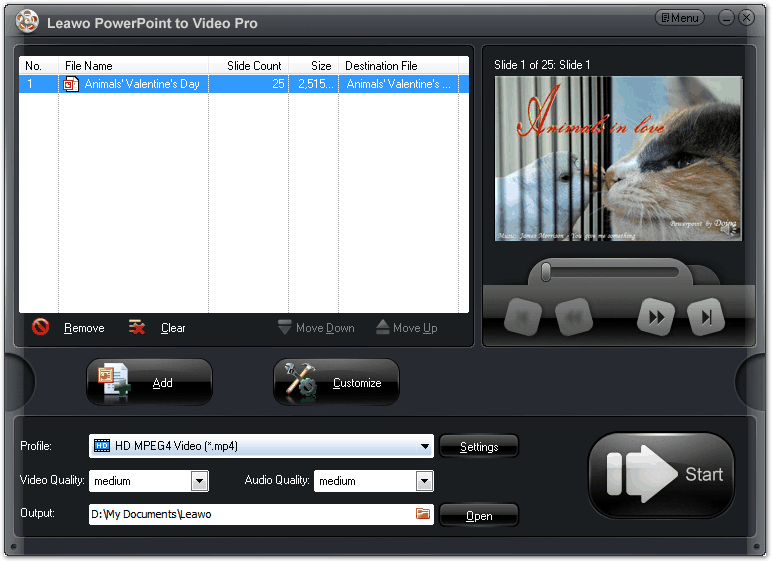The width and height of the screenshot is (772, 561).
Task: Click the Clear list icon
Action: click(138, 327)
